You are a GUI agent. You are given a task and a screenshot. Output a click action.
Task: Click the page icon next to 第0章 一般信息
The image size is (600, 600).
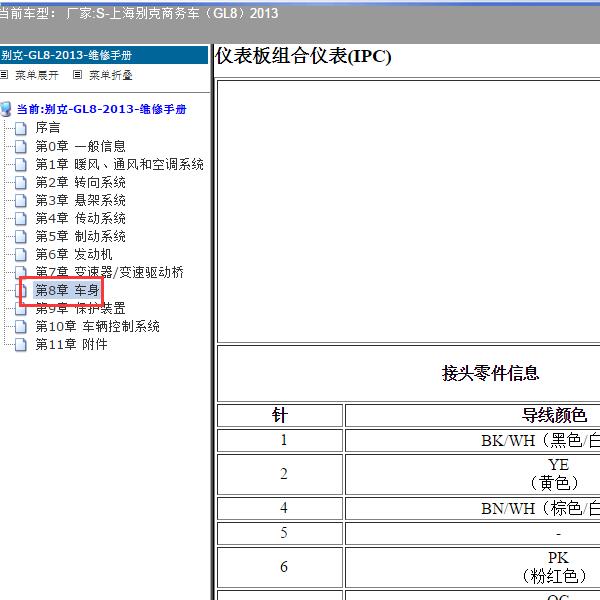click(21, 146)
